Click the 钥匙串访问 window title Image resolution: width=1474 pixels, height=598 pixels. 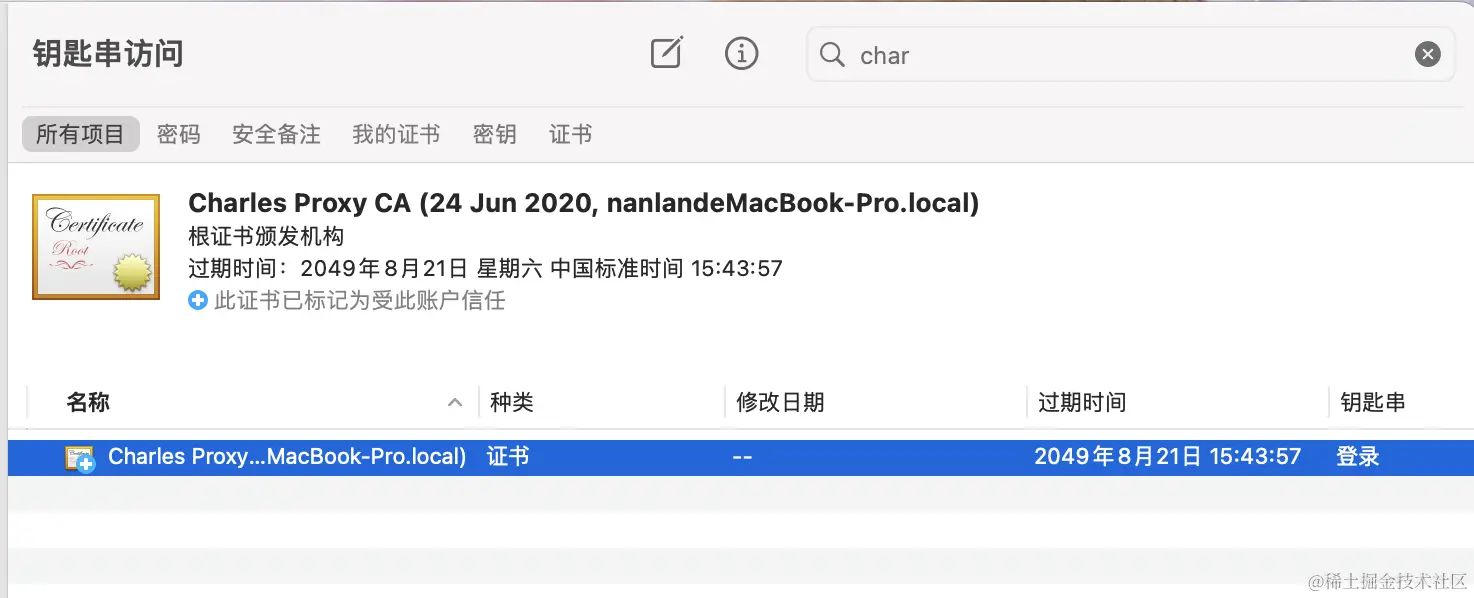[x=108, y=53]
